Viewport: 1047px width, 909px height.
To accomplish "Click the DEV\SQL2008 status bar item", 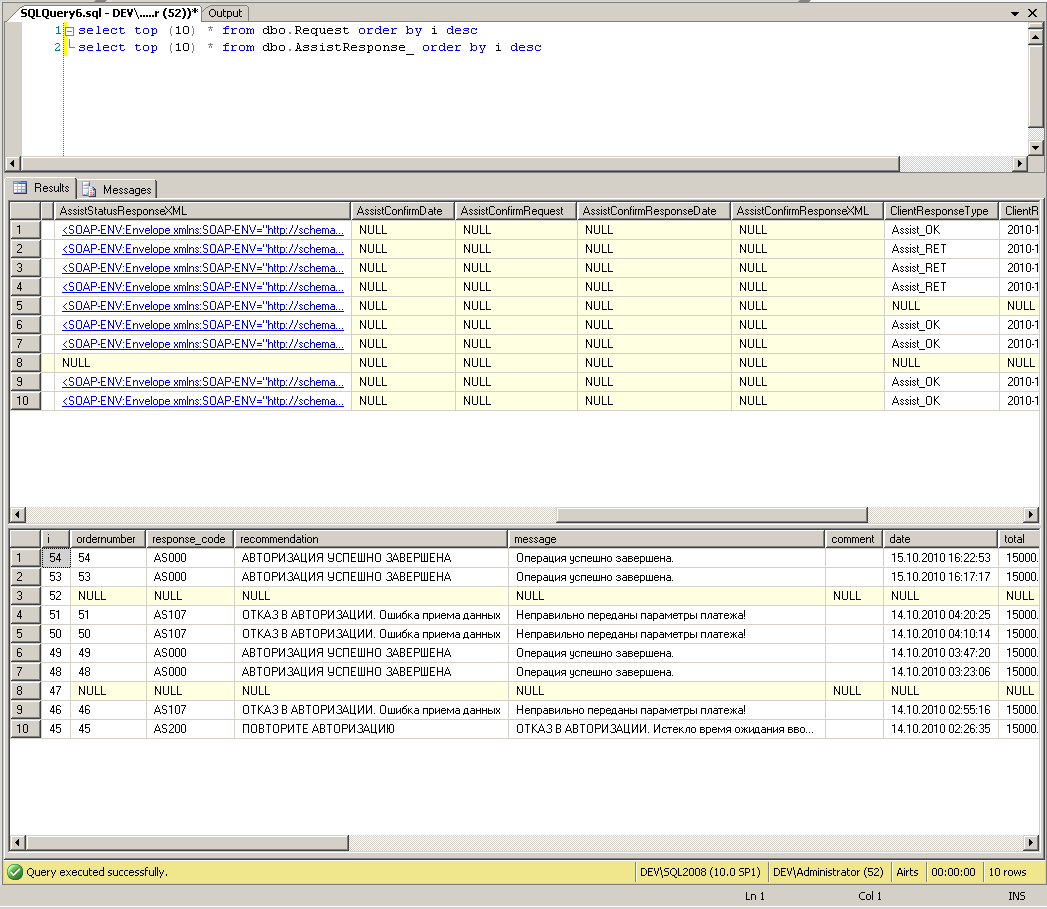I will tap(699, 871).
